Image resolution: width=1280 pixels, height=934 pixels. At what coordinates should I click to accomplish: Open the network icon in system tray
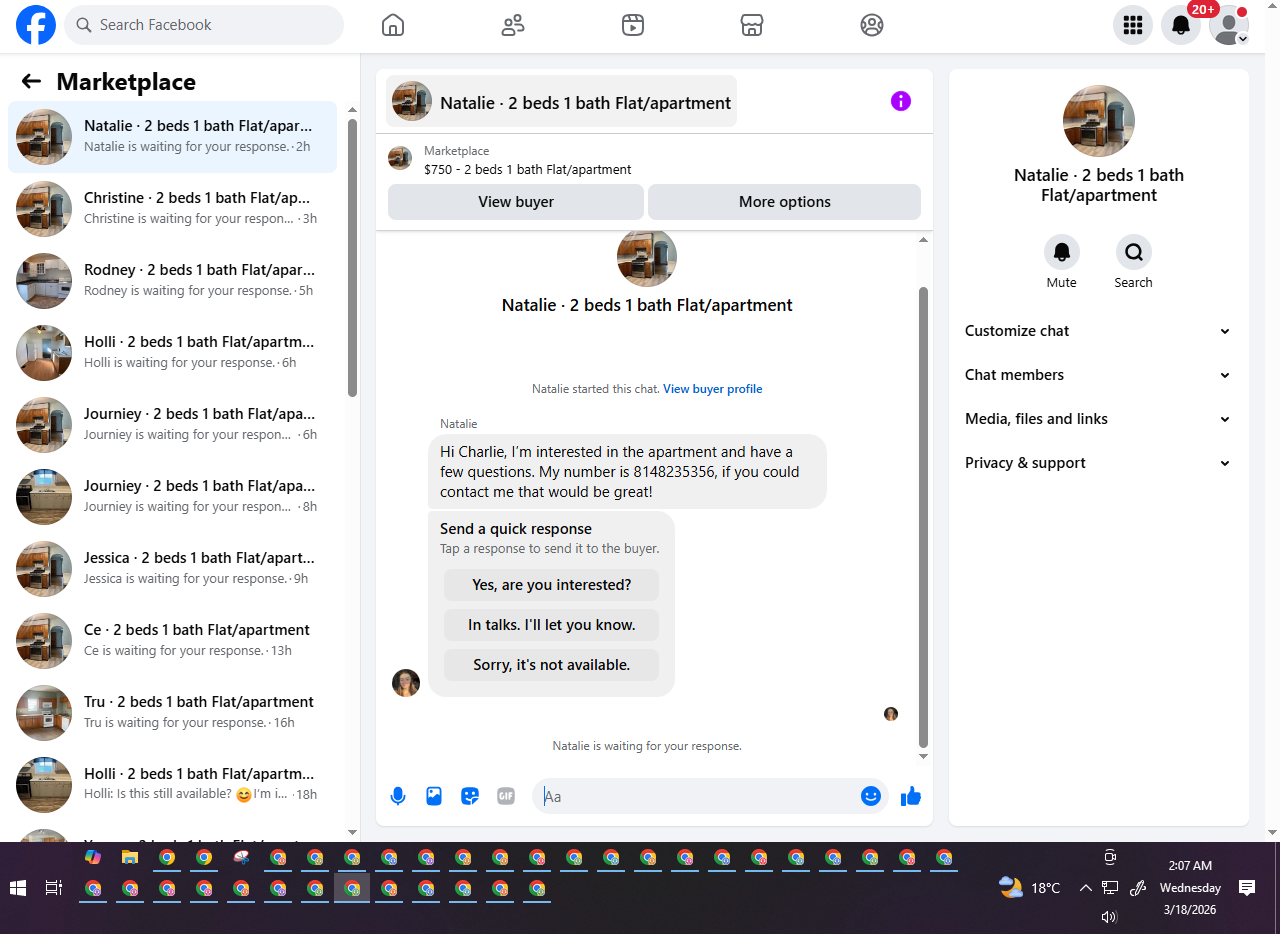coord(1110,888)
